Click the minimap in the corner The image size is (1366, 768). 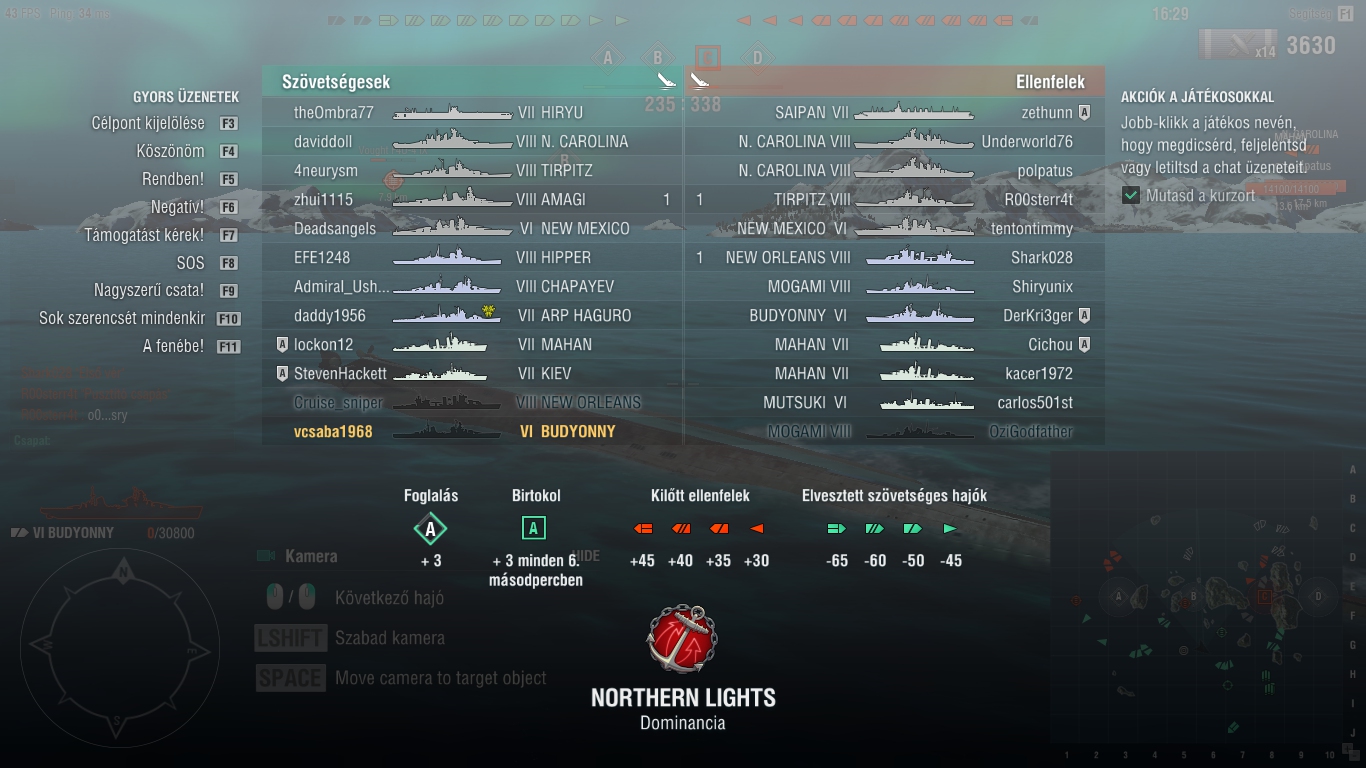(x=1208, y=606)
